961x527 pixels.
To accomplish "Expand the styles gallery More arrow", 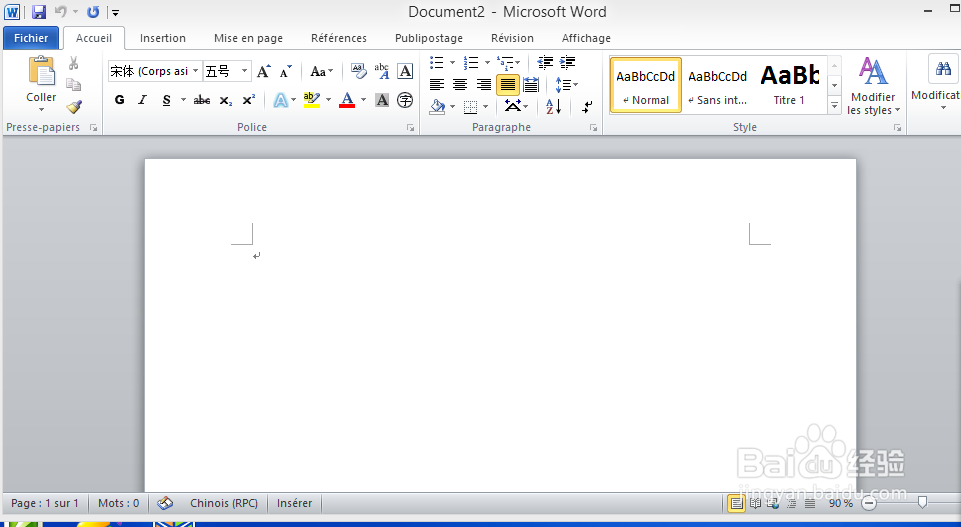I will (834, 106).
